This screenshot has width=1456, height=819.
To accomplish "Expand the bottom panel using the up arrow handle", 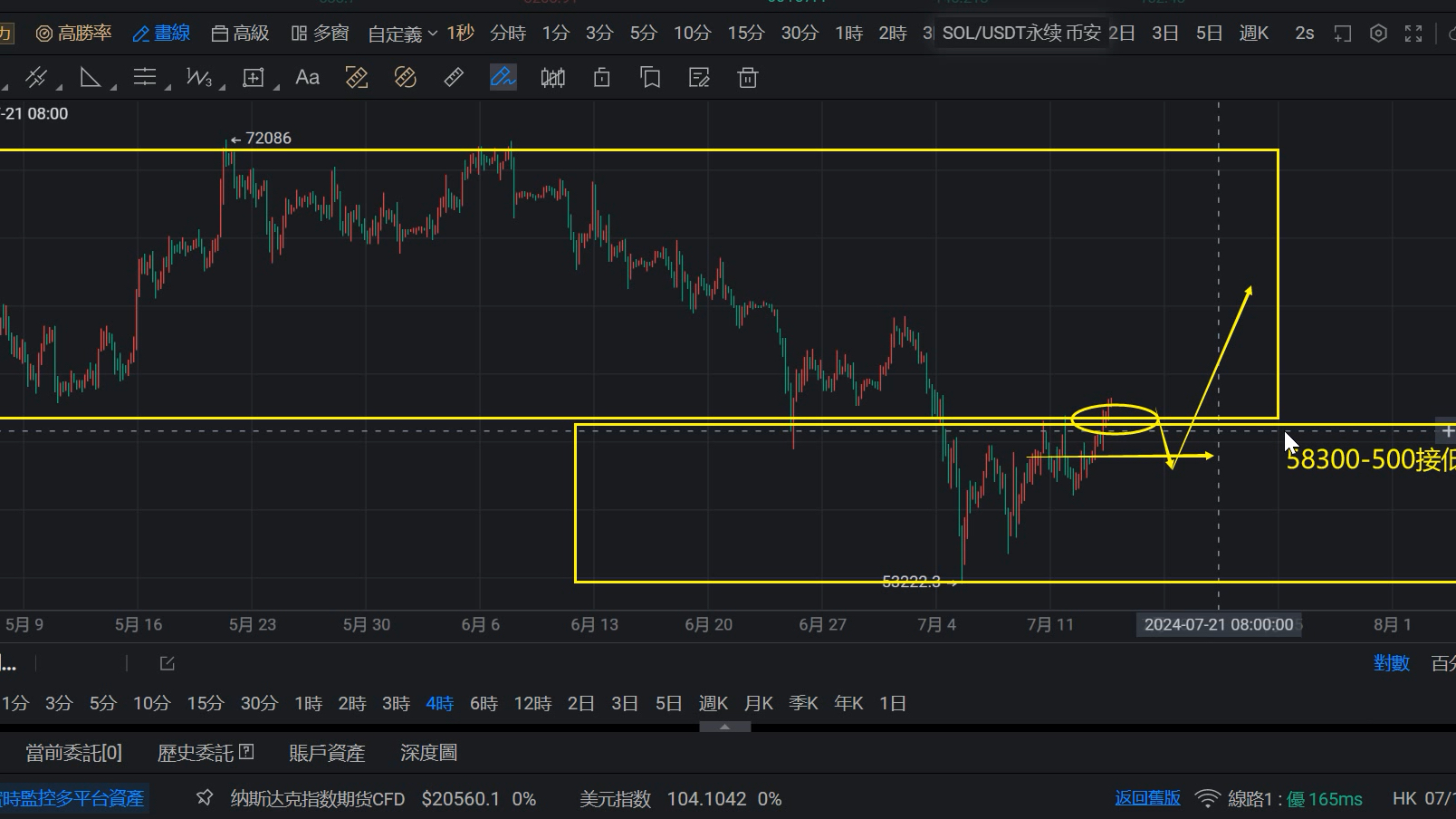I will coord(724,727).
